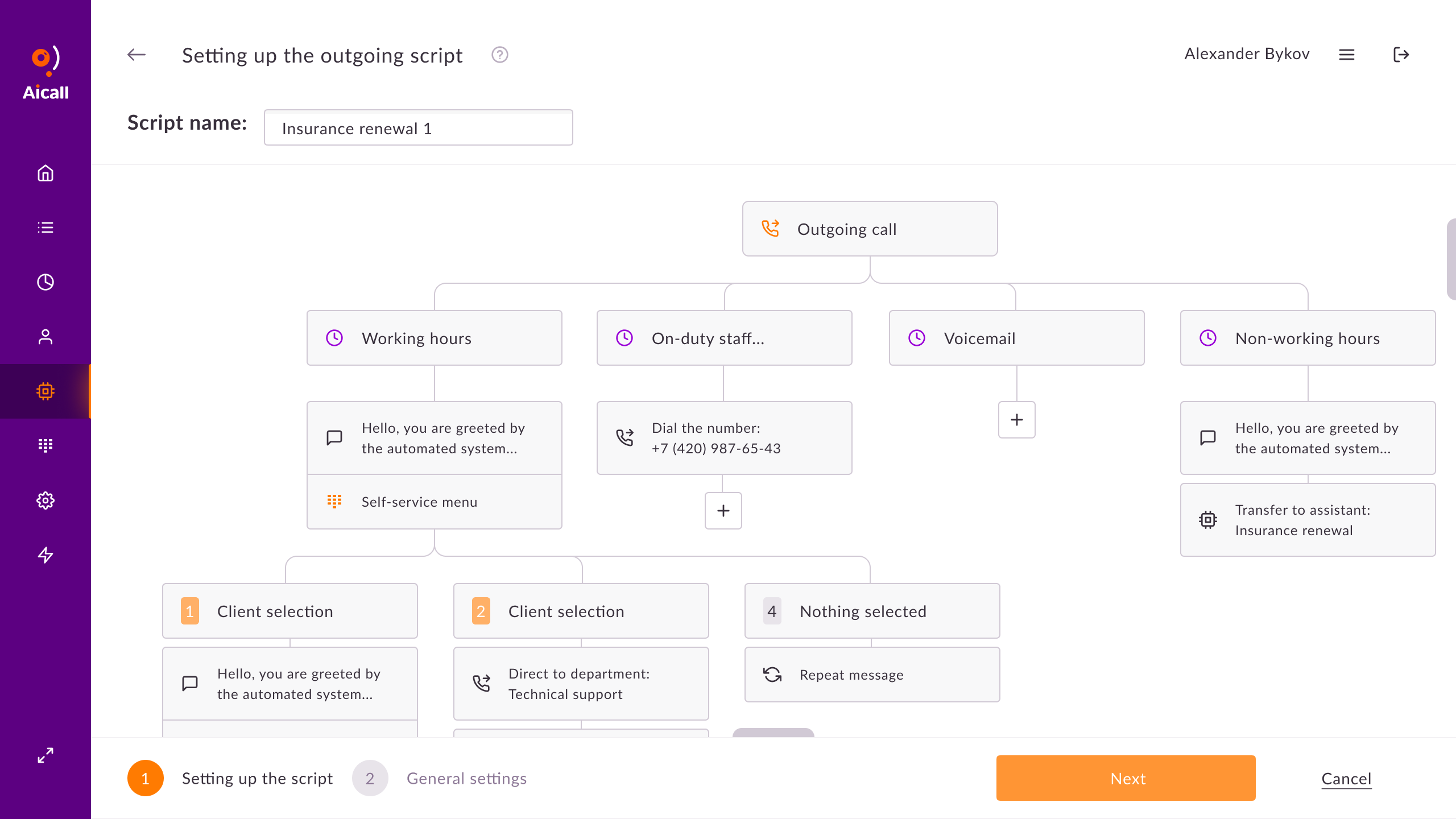
Task: Open the keypad grid sidebar icon
Action: click(45, 445)
